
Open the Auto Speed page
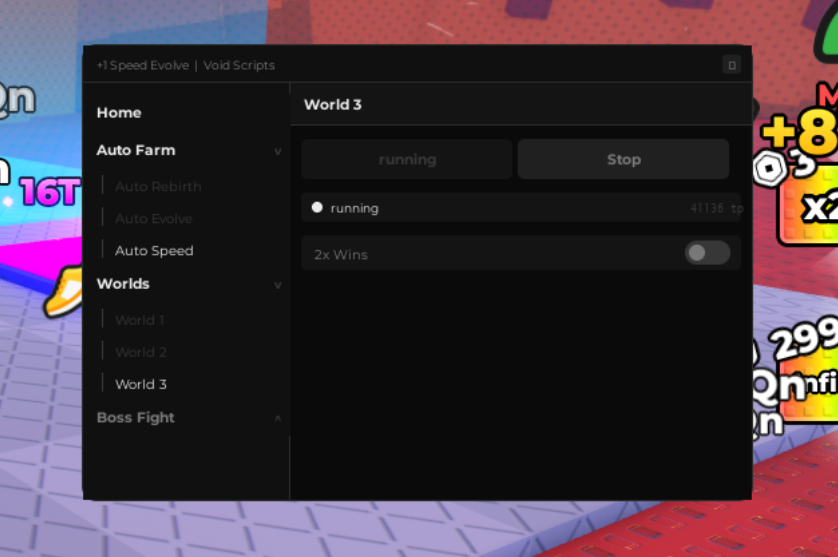tap(154, 251)
